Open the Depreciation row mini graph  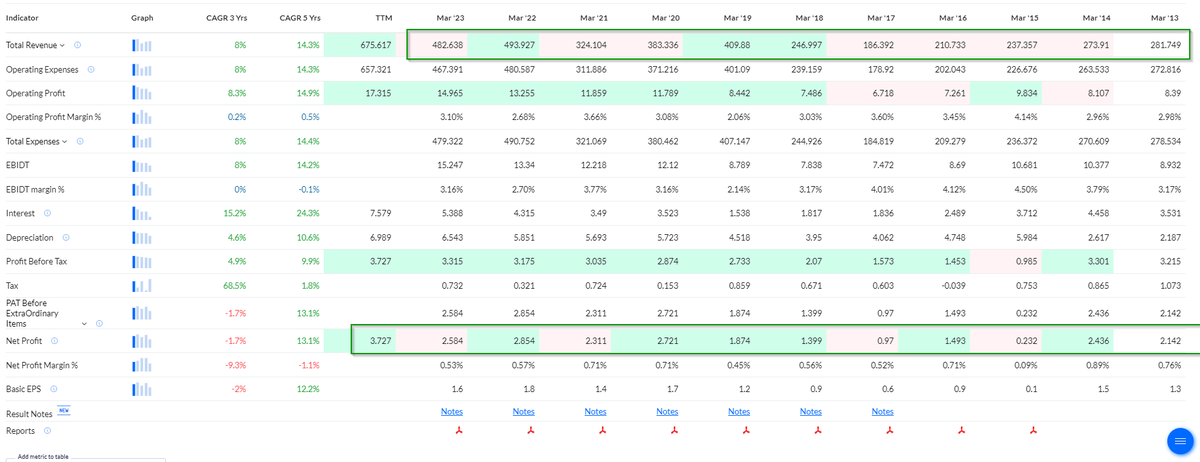143,237
